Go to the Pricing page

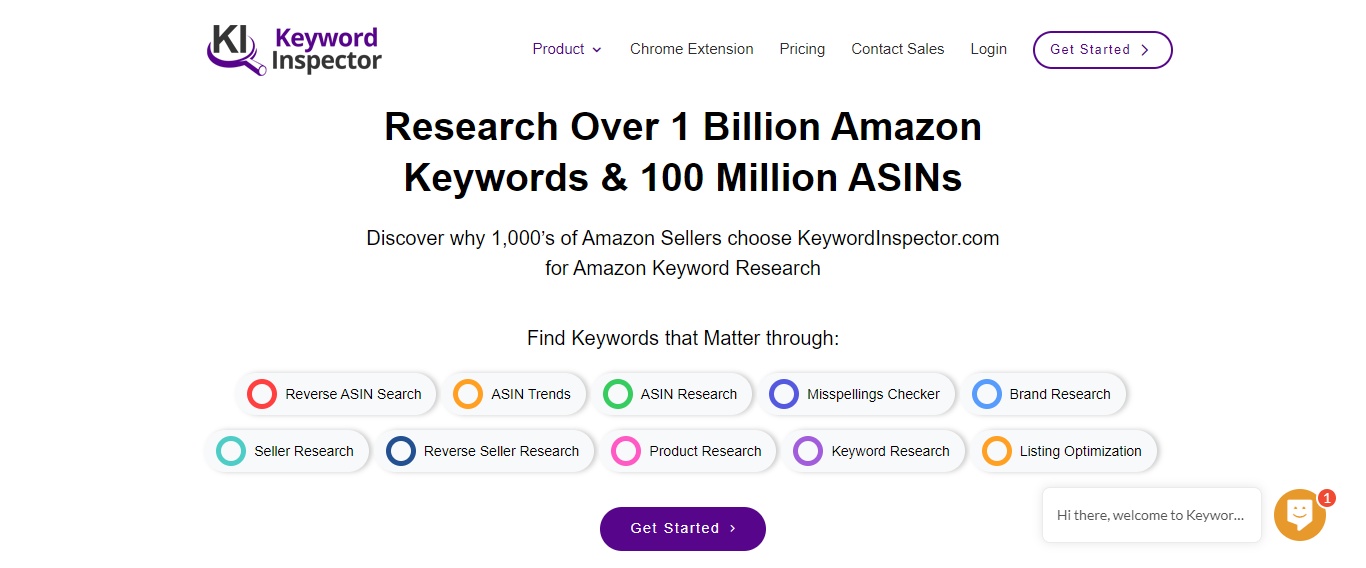click(802, 49)
